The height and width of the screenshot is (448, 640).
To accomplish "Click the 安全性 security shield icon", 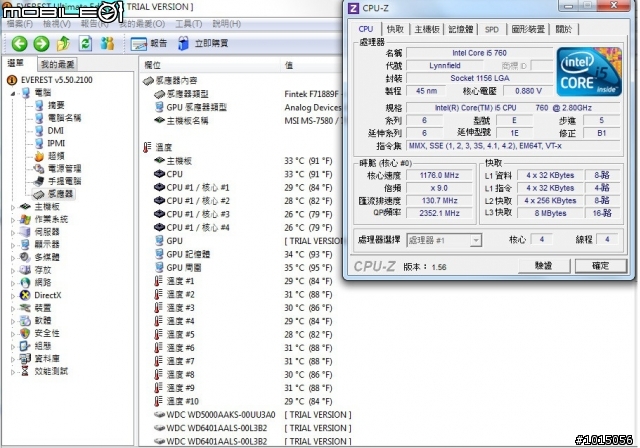I will (x=25, y=333).
